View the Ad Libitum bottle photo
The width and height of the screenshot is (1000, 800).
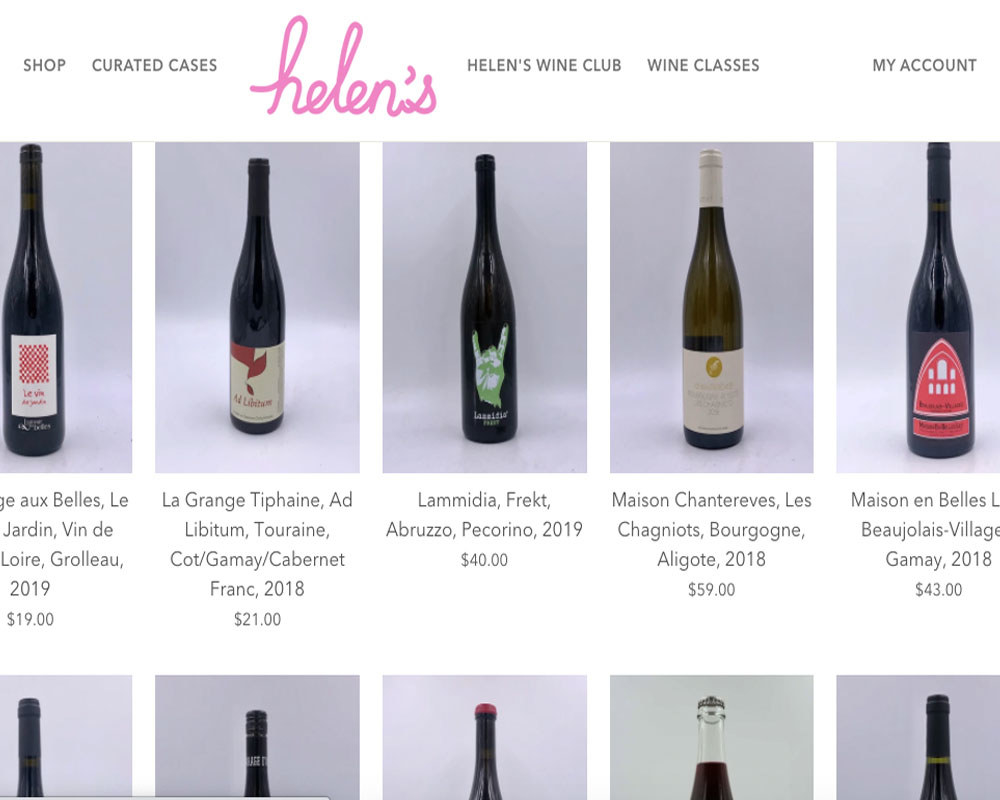[257, 307]
